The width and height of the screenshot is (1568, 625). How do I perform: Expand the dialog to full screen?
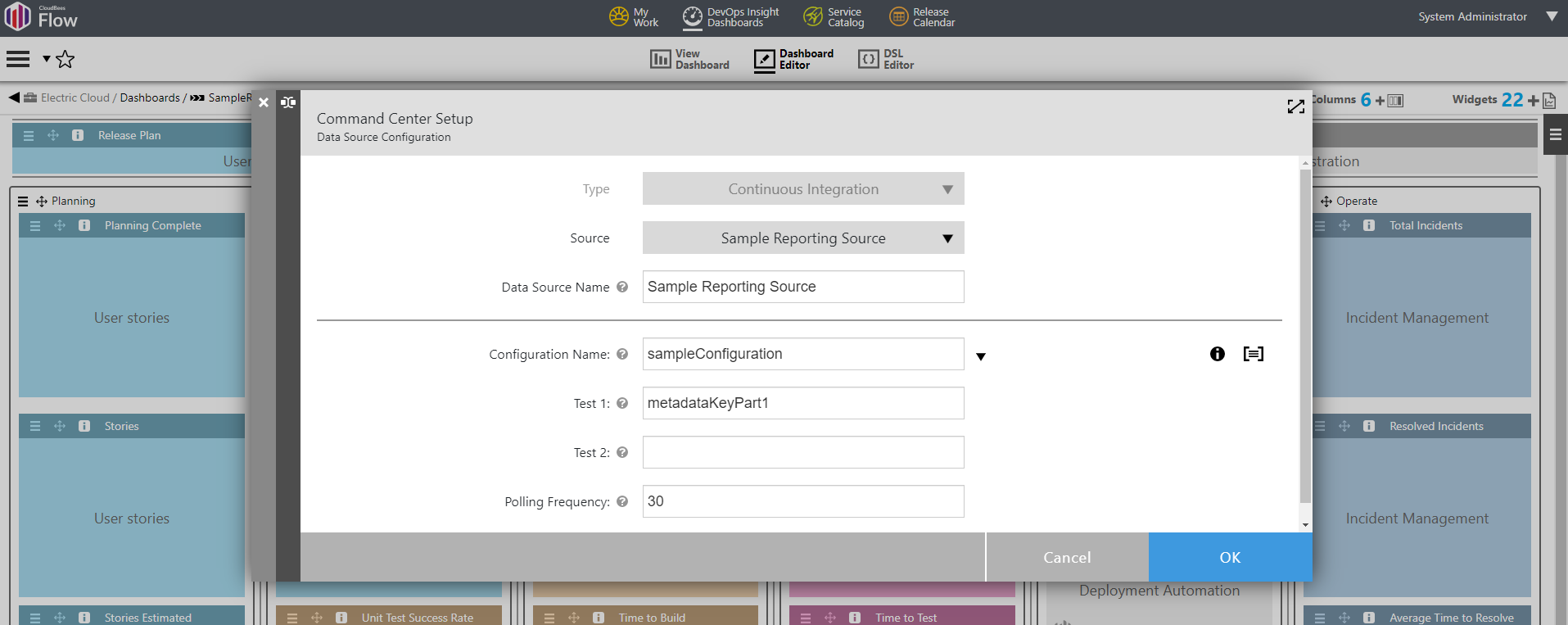(x=1295, y=106)
